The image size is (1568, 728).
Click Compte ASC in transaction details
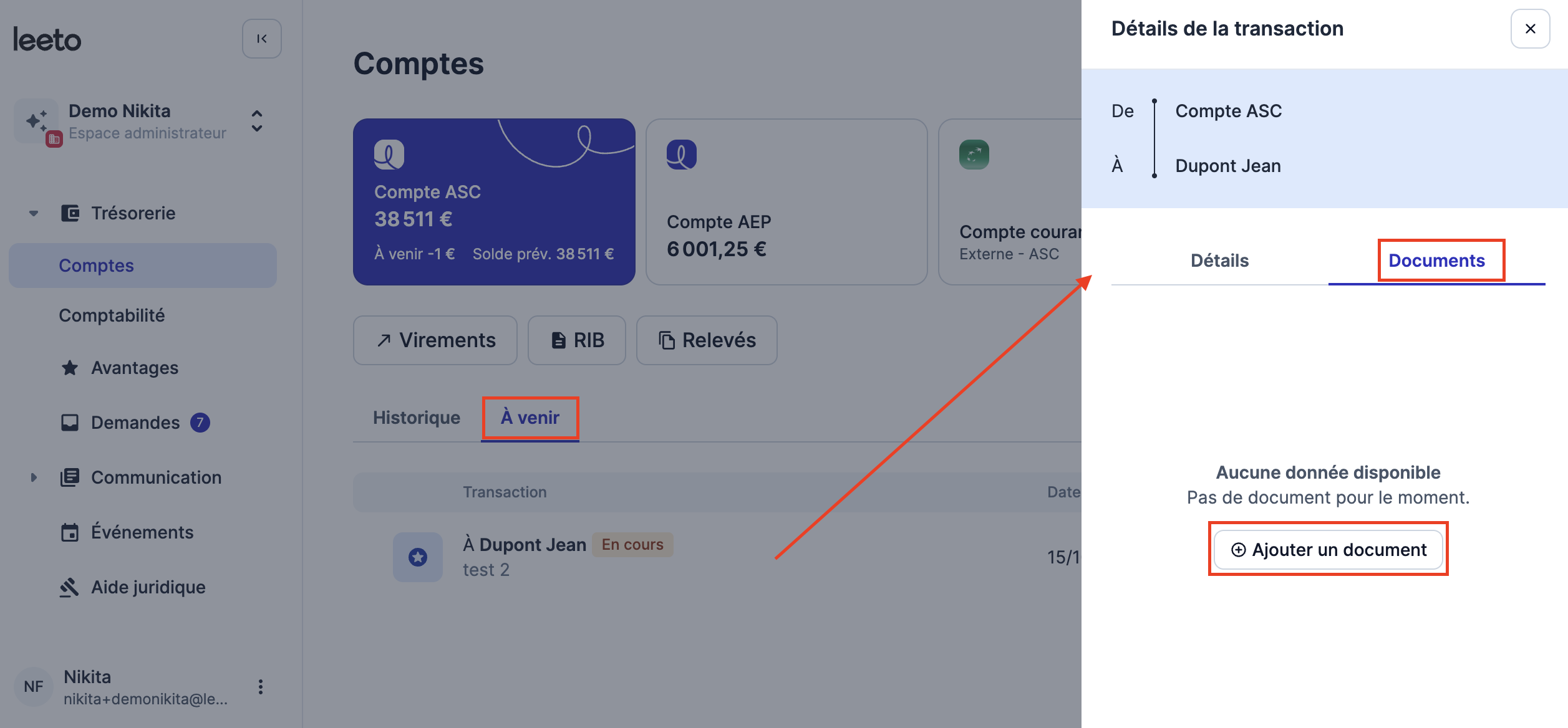1229,111
